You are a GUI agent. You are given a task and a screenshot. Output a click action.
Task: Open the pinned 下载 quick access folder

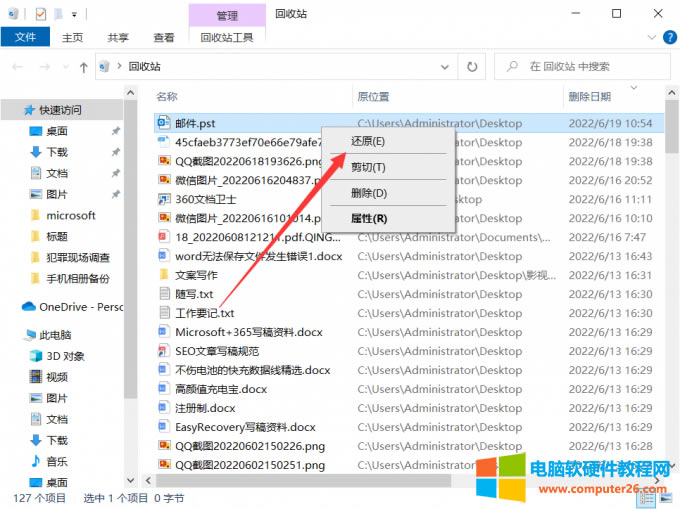point(57,152)
